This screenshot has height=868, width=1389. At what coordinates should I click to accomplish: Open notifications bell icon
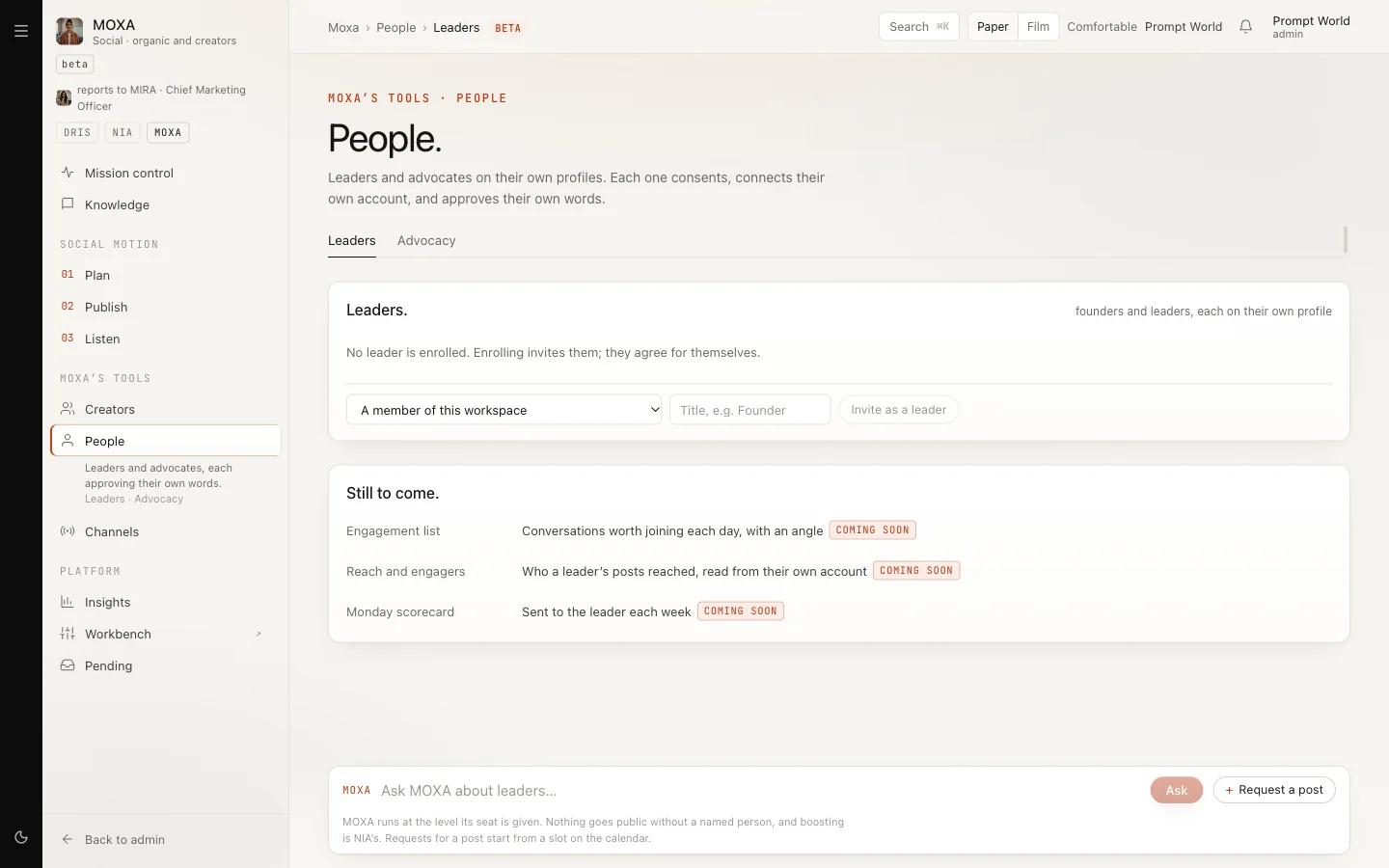click(1245, 27)
